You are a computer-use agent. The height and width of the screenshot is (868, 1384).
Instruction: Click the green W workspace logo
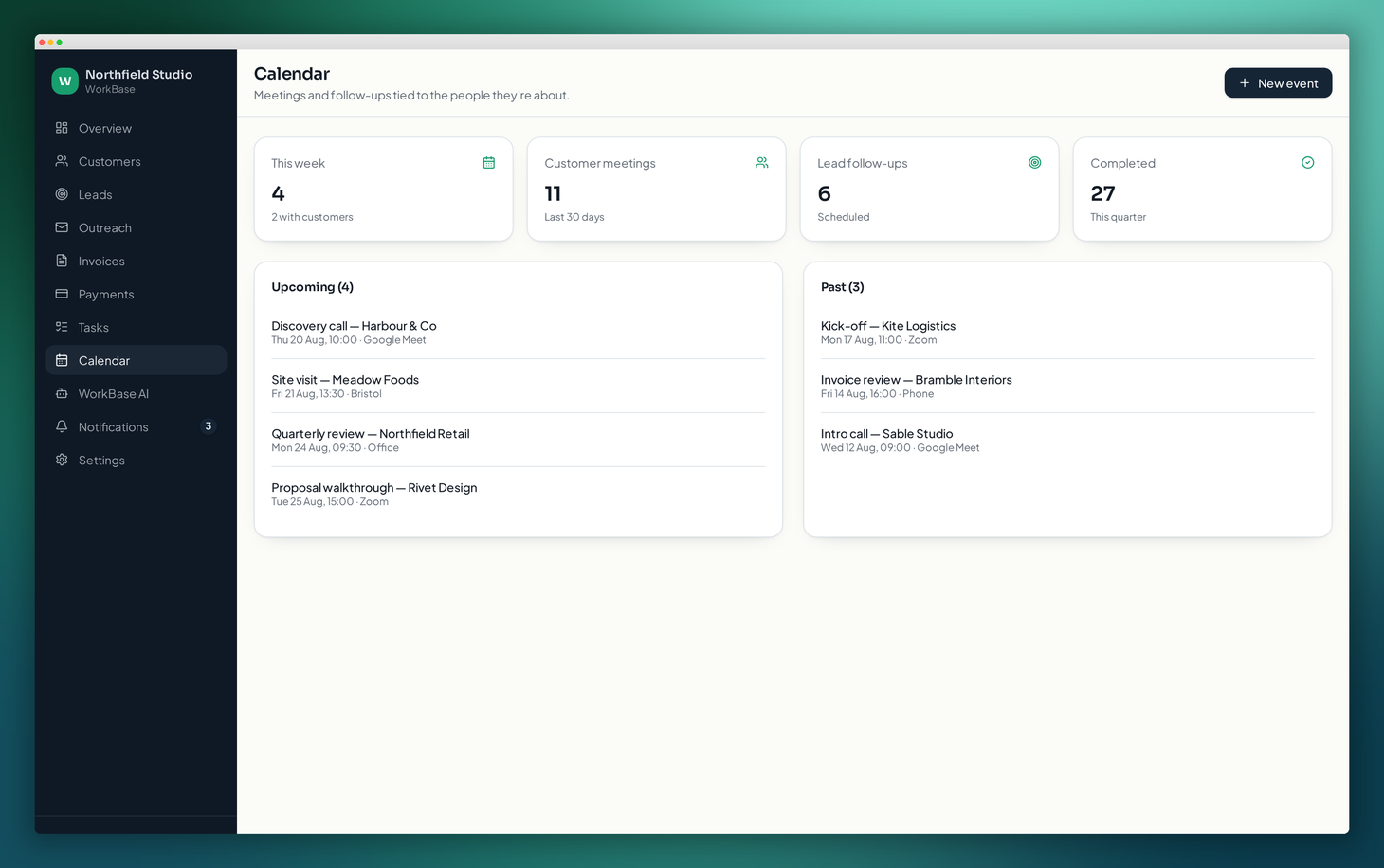click(x=64, y=81)
